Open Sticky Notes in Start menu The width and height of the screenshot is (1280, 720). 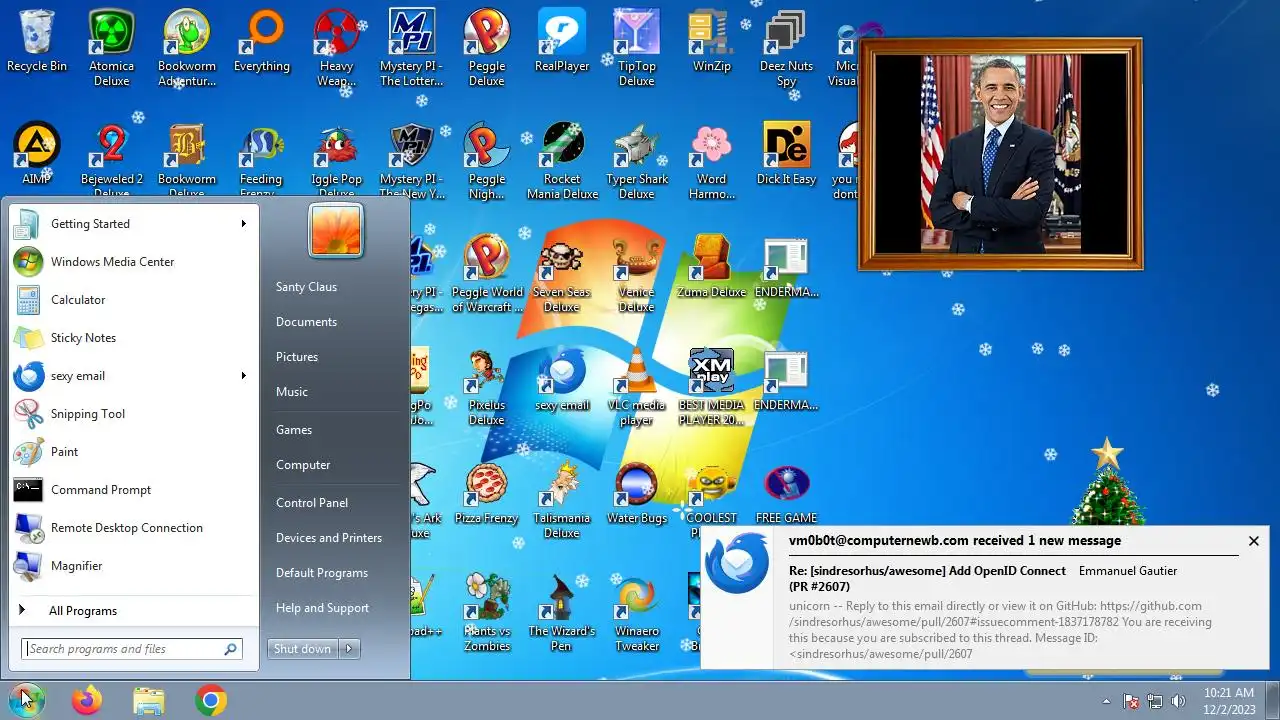[133, 338]
